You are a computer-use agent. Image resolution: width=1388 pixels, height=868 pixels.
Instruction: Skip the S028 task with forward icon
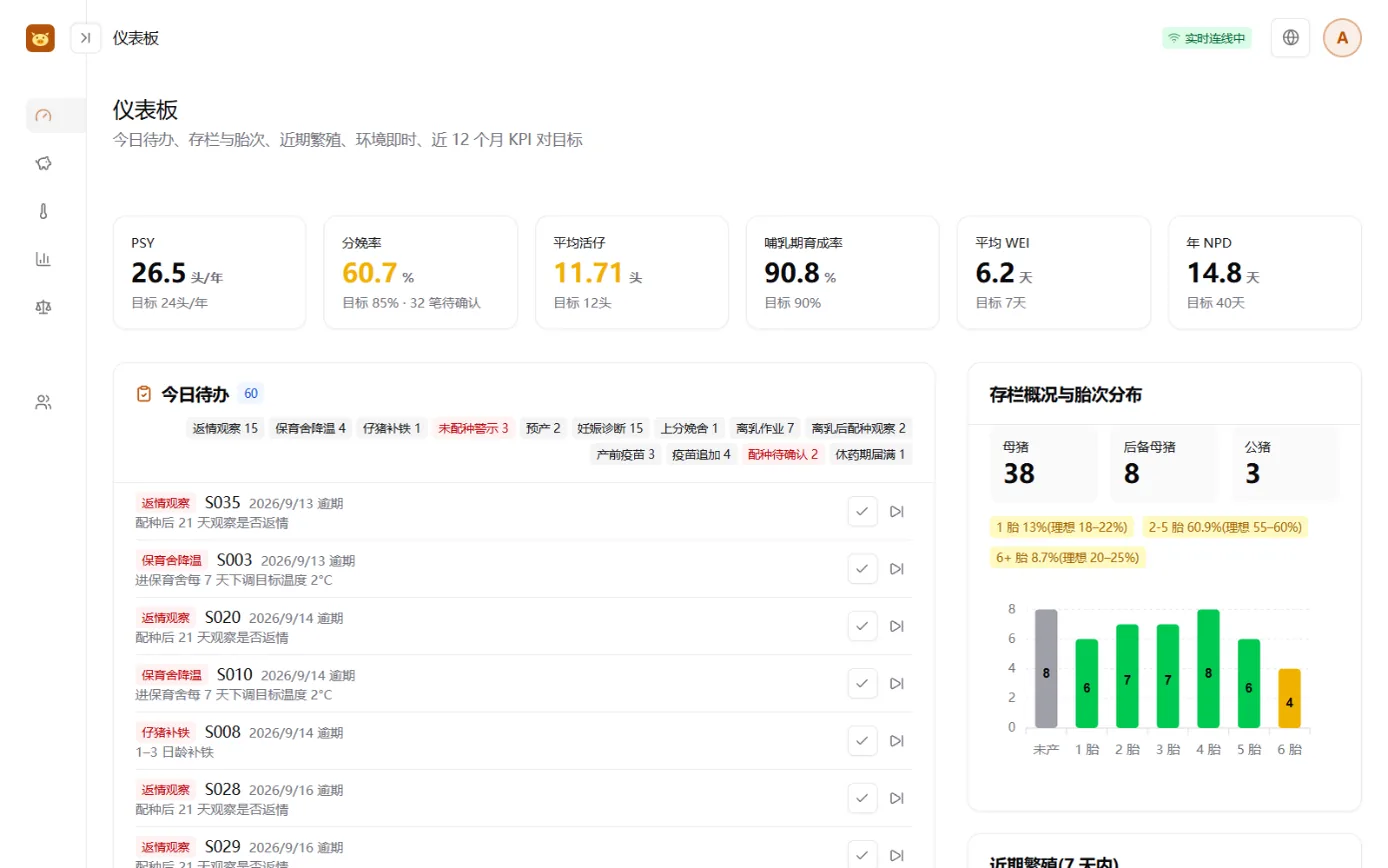897,798
